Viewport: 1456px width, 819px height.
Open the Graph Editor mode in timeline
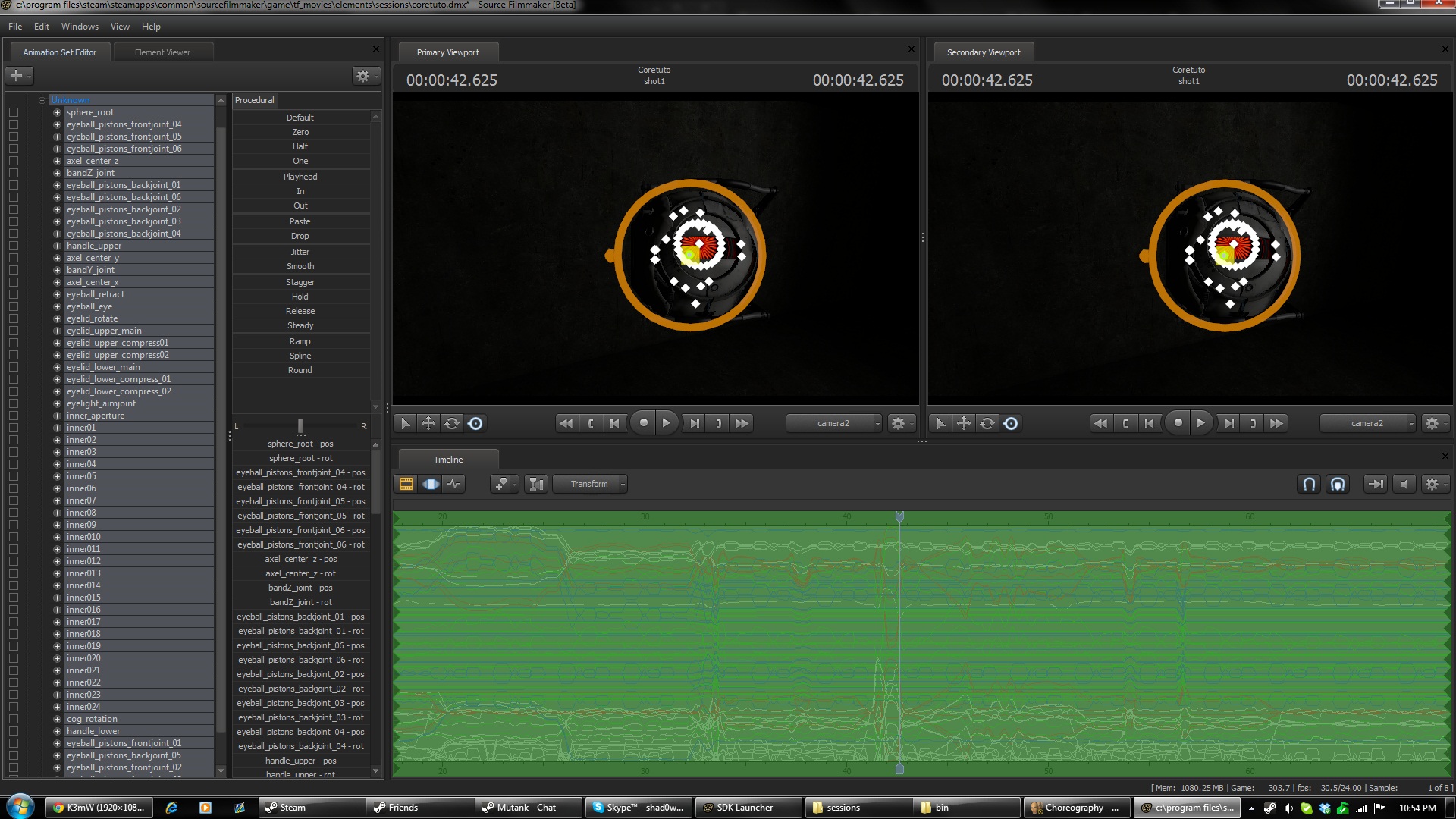point(454,484)
